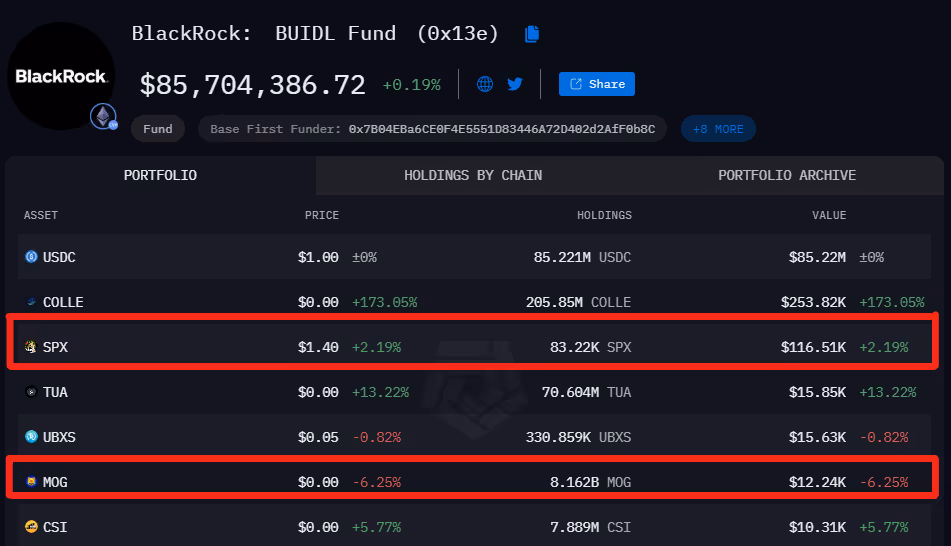Click the page title BlackRock: BUIDL Fund

pos(315,33)
